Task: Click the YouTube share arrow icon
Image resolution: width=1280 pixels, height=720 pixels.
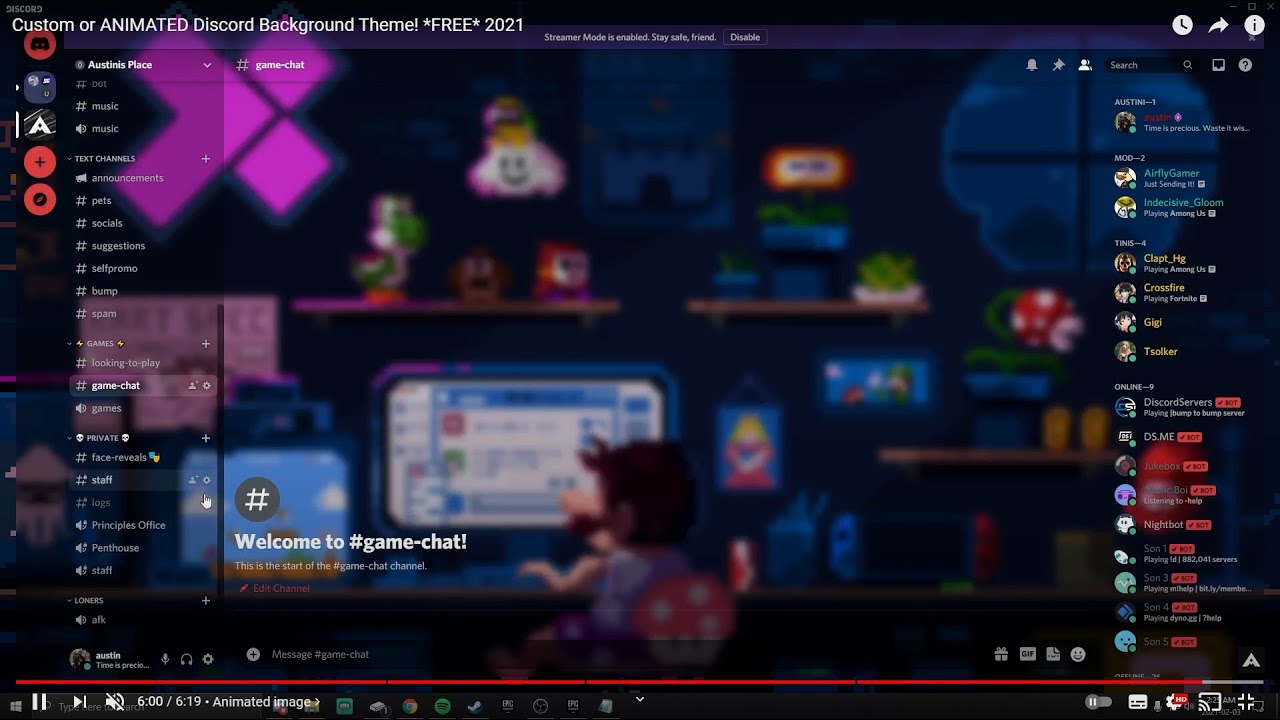Action: click(1218, 26)
